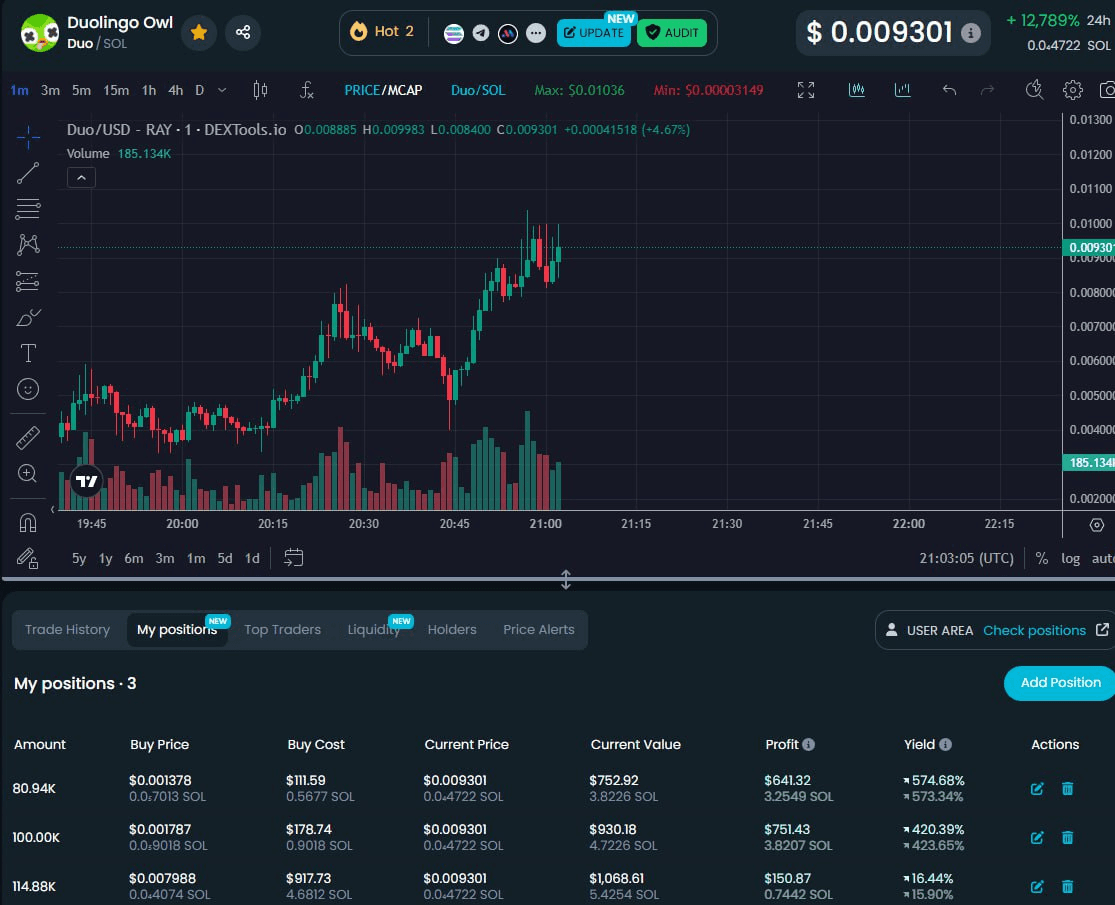Image resolution: width=1115 pixels, height=905 pixels.
Task: Select the text annotation tool
Action: [x=28, y=353]
